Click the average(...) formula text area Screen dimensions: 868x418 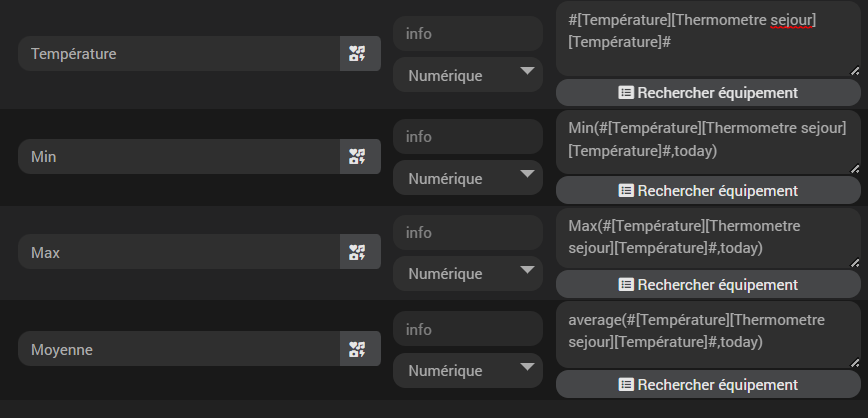(706, 332)
